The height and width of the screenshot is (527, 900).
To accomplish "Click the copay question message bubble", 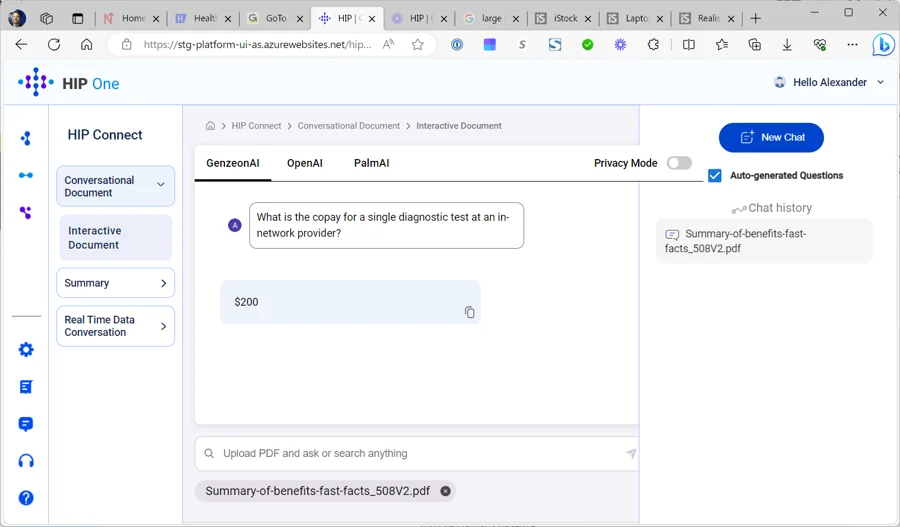I will click(x=386, y=225).
